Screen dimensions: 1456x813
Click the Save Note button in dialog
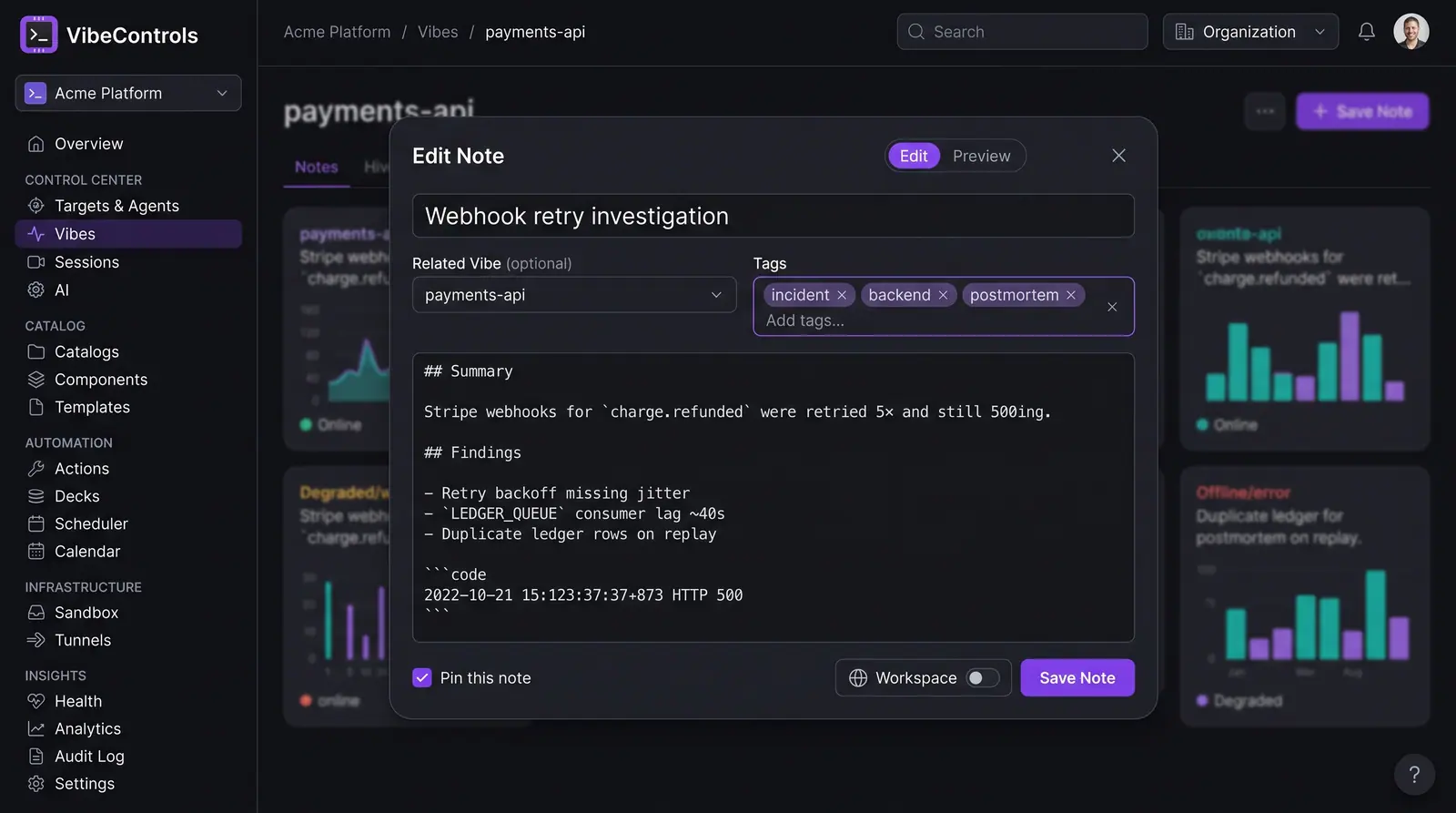tap(1077, 678)
